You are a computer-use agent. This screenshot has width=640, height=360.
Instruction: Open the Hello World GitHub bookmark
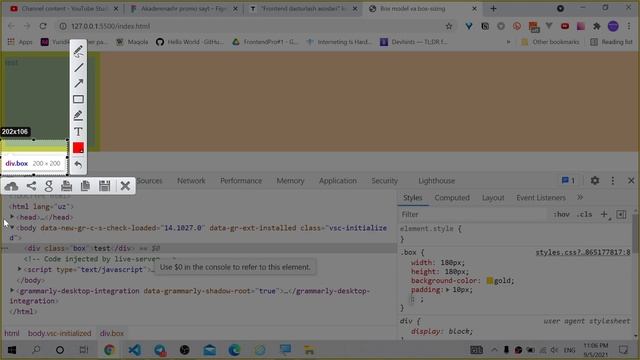(x=190, y=42)
